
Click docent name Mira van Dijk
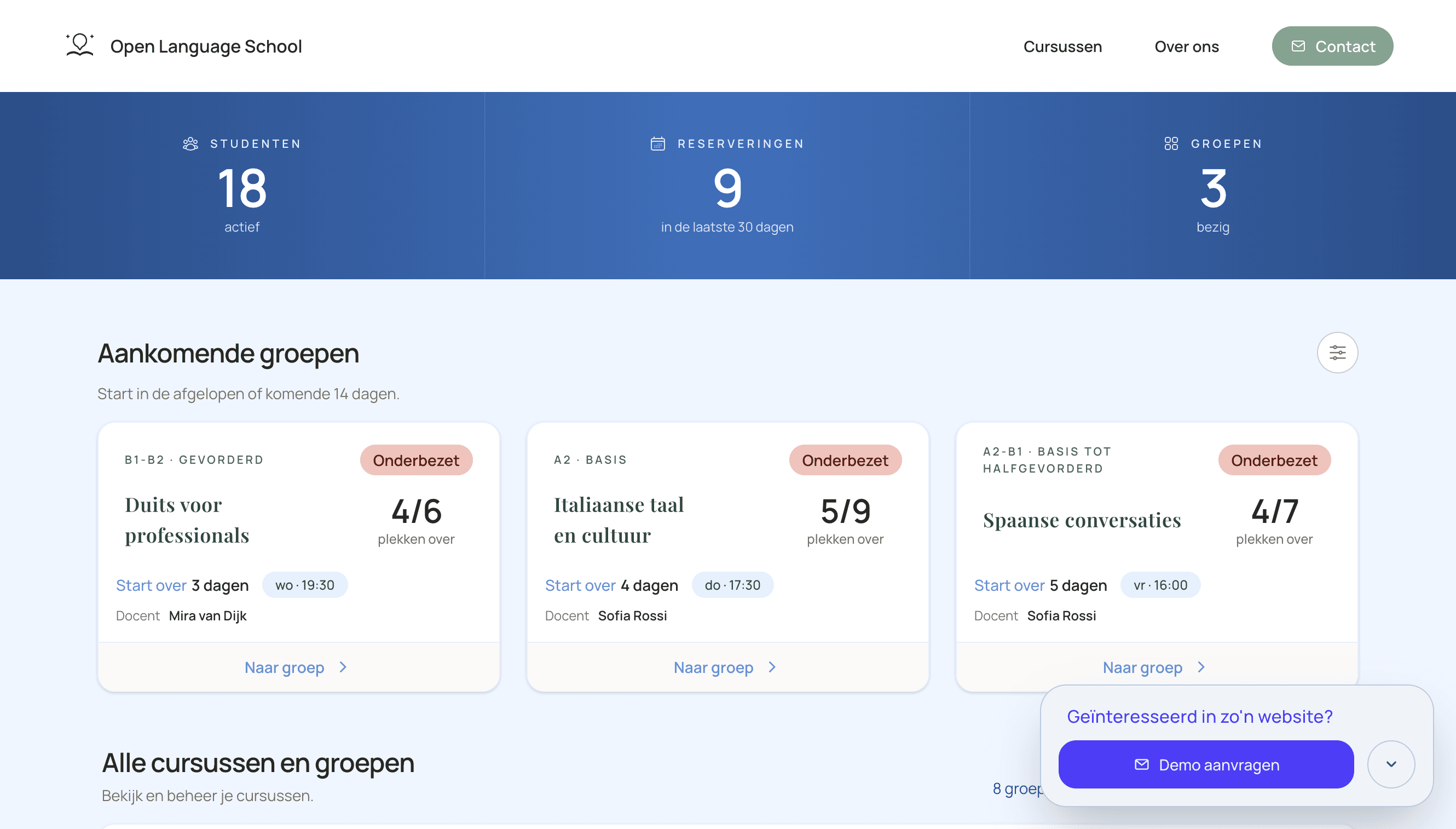[207, 615]
